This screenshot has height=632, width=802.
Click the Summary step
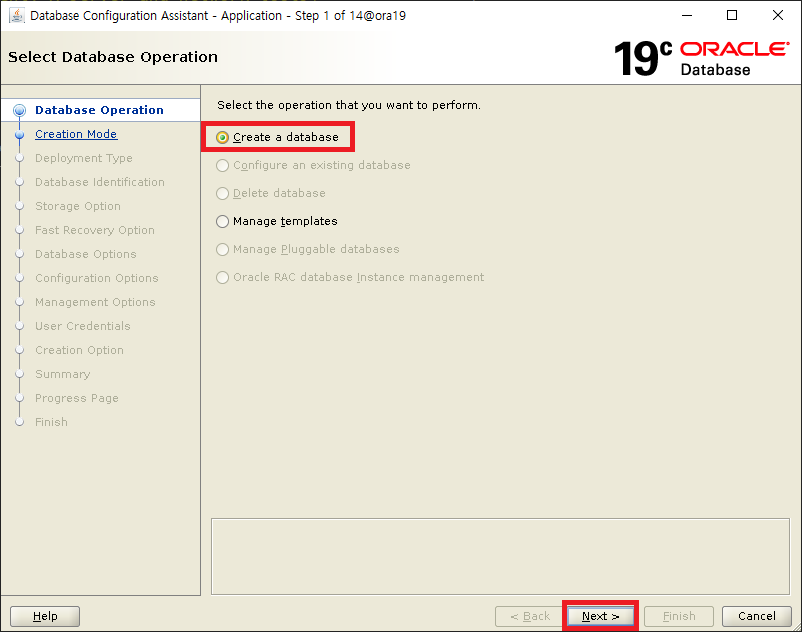62,374
